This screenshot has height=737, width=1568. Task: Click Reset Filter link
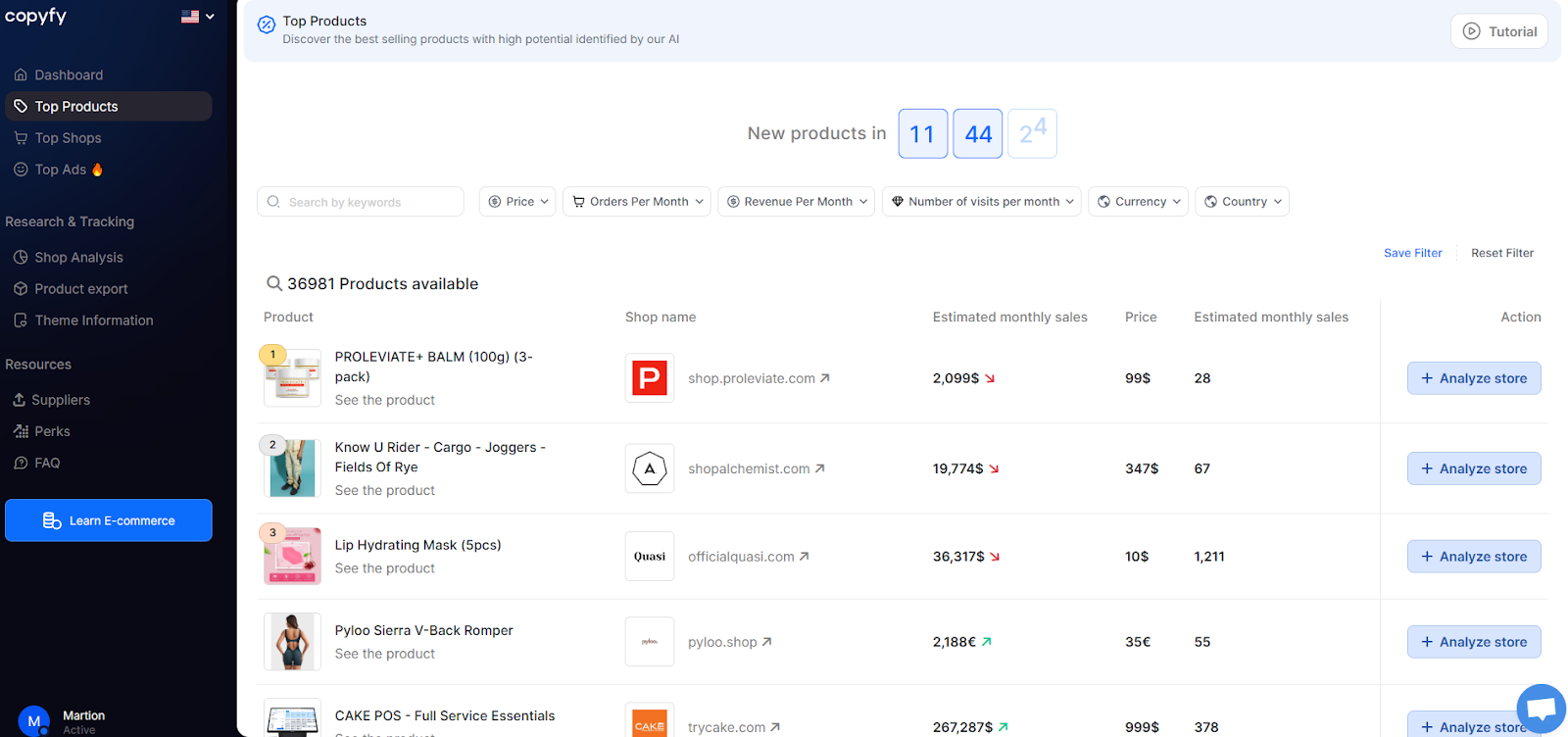click(1502, 253)
